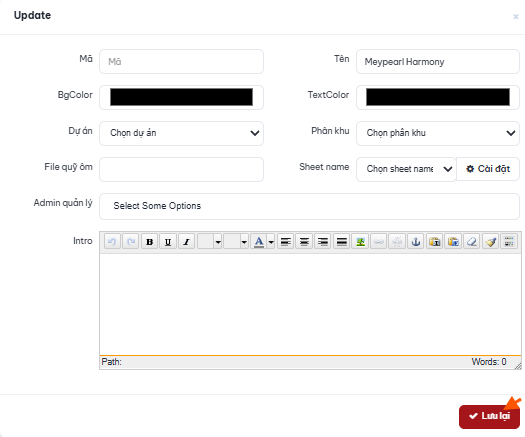525x437 pixels.
Task: Paste as plain text icon
Action: tap(435, 241)
